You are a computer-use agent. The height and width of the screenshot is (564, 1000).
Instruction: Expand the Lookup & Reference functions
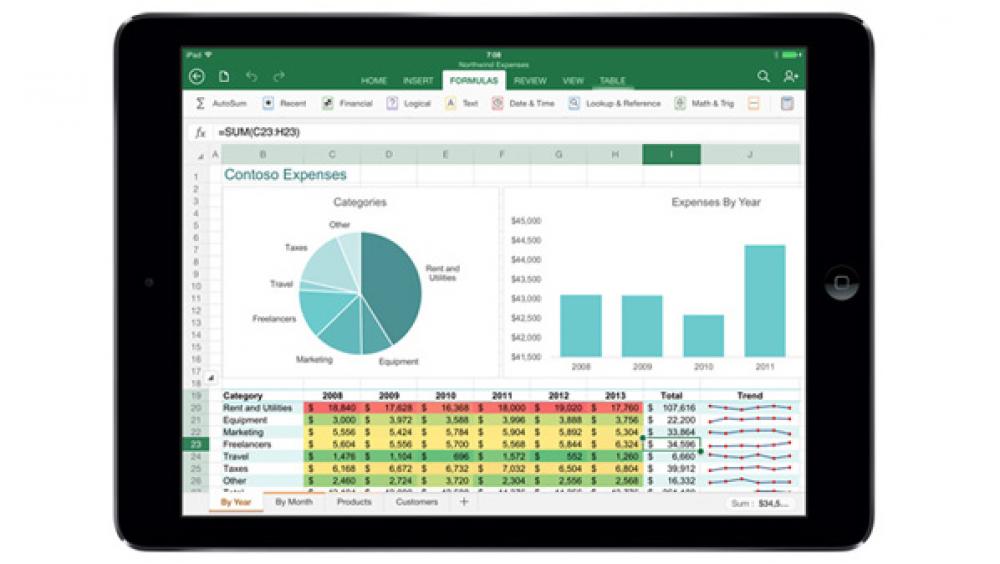(x=615, y=103)
